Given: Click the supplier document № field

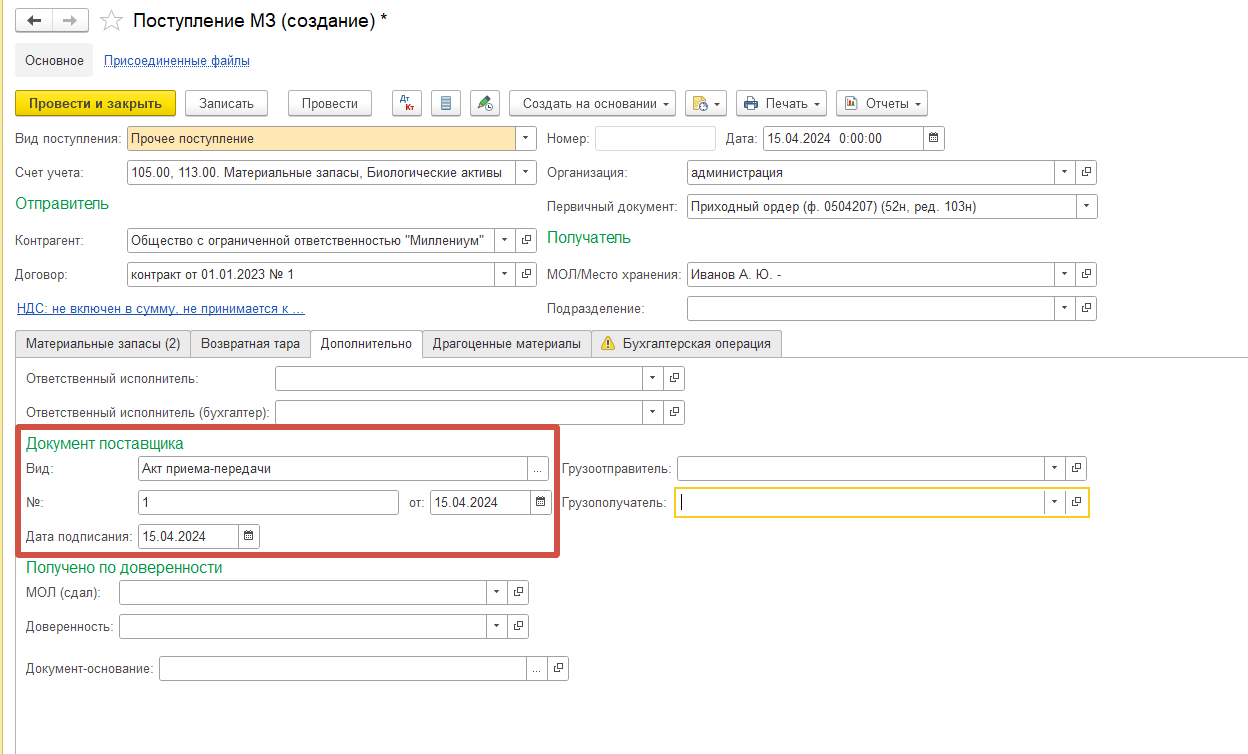Looking at the screenshot, I should click(269, 502).
